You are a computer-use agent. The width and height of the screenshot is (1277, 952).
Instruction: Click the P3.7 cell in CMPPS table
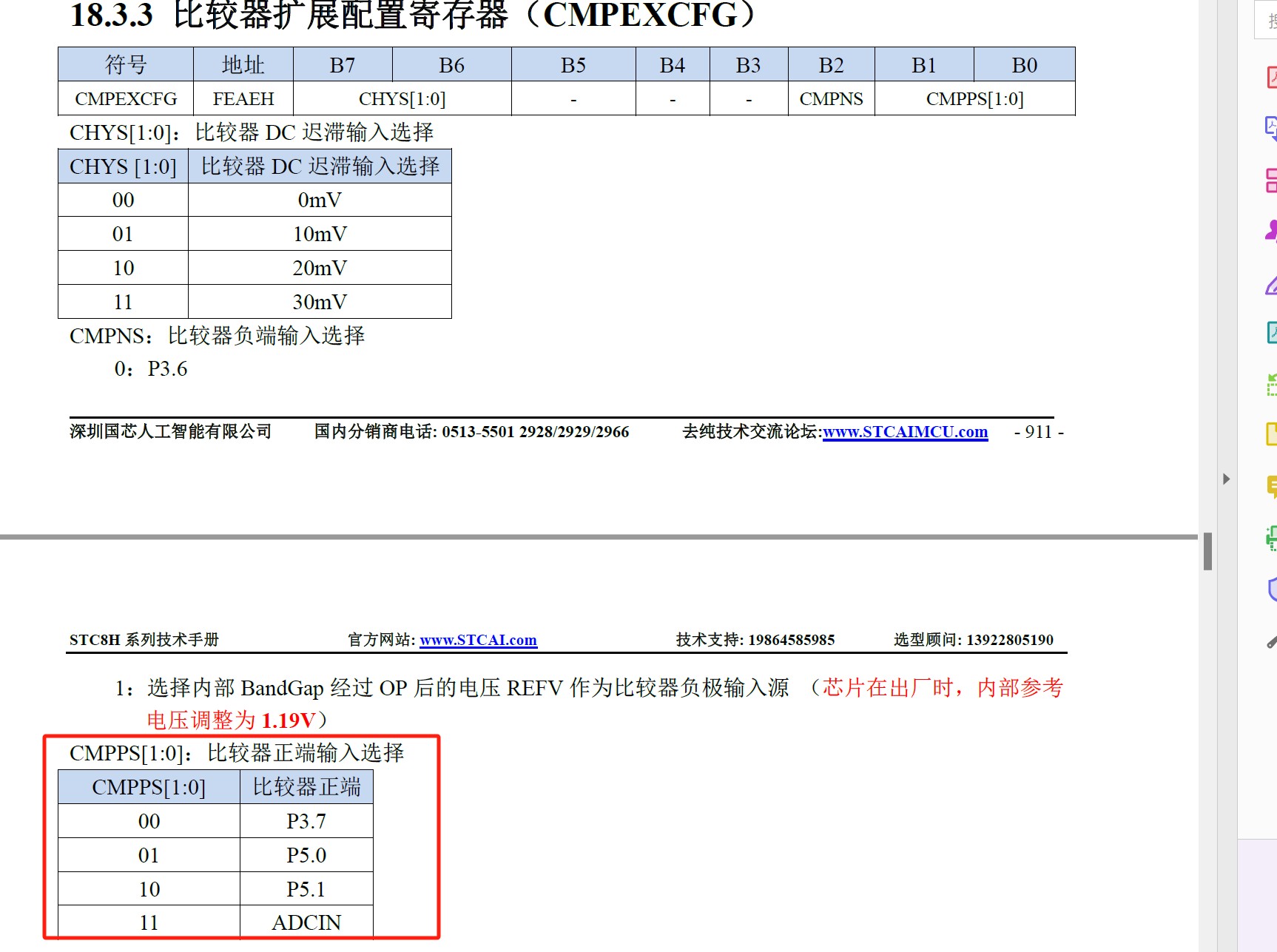pos(306,821)
